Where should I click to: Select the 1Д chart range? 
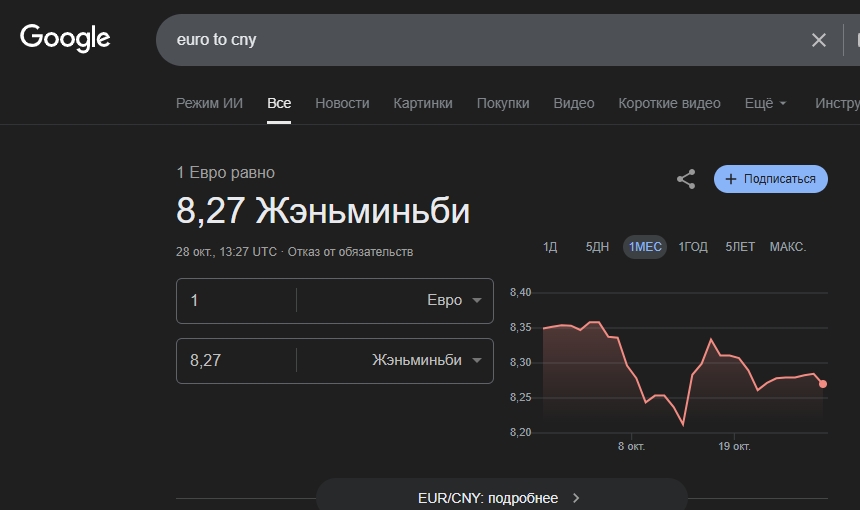click(x=550, y=247)
